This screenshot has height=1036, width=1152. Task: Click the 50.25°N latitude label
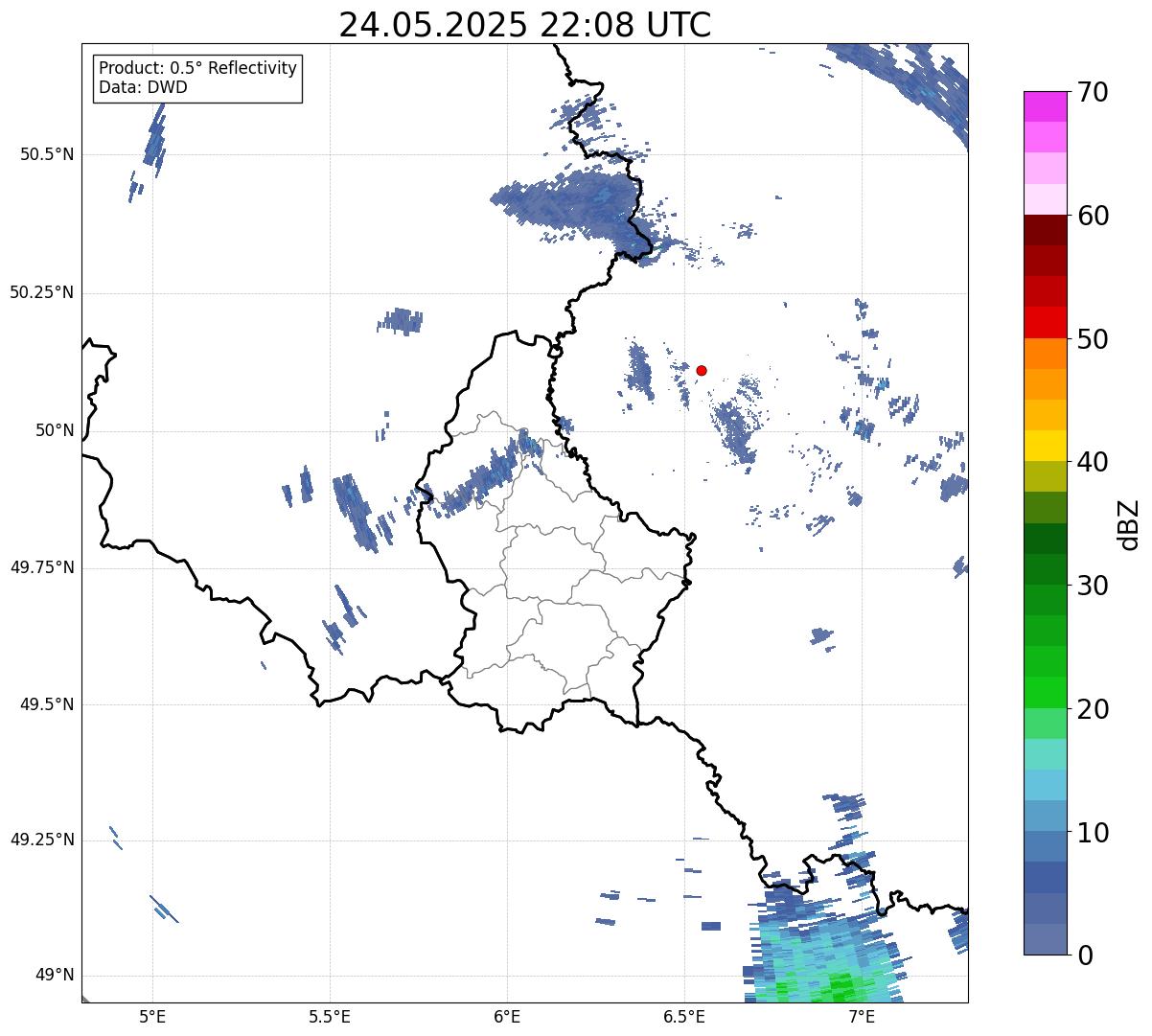(x=42, y=292)
